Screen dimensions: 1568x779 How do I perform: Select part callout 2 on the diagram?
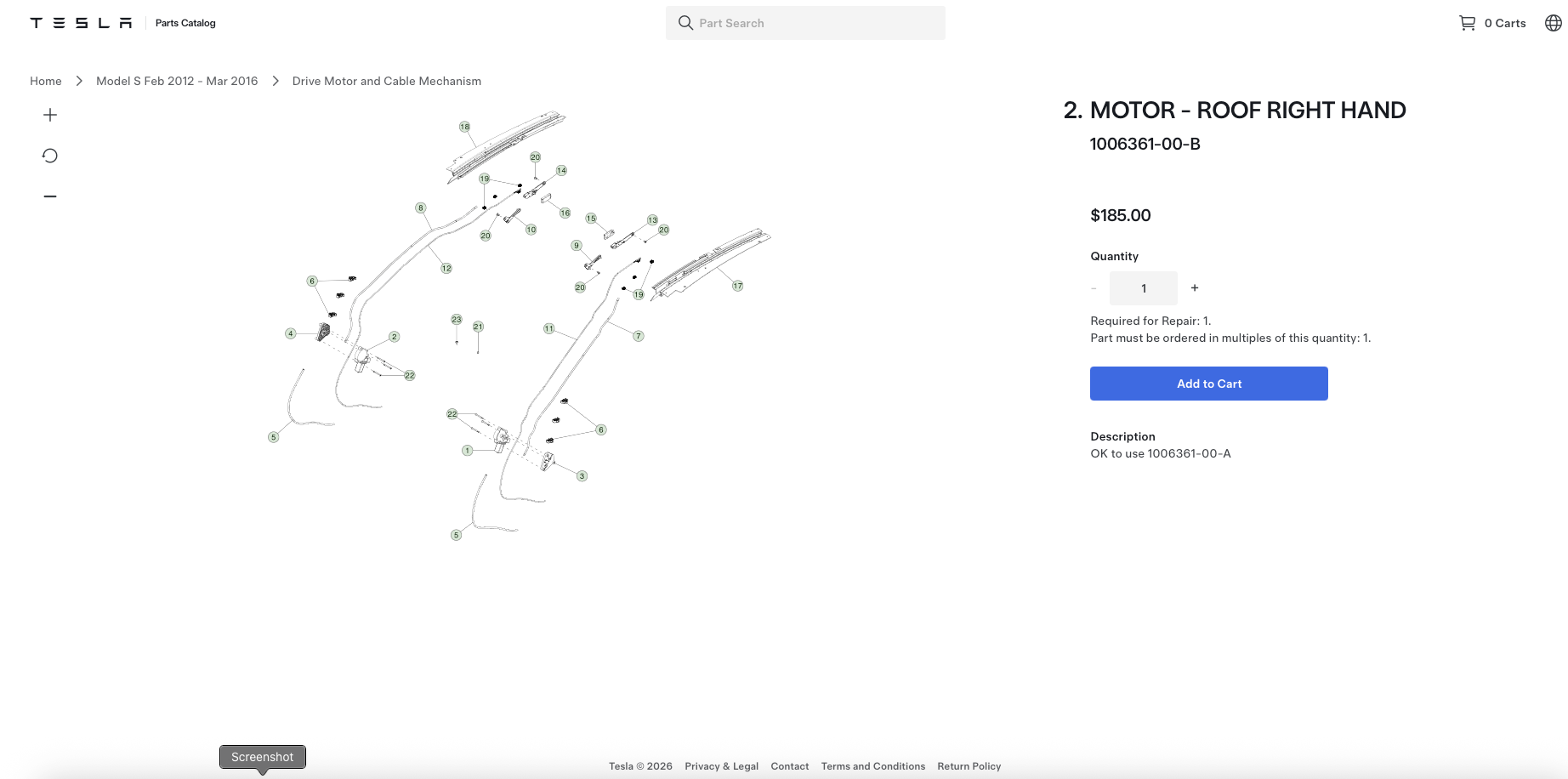[394, 337]
